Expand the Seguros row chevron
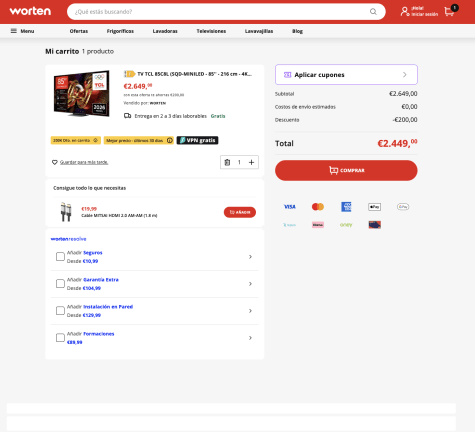The width and height of the screenshot is (475, 432). (x=250, y=257)
